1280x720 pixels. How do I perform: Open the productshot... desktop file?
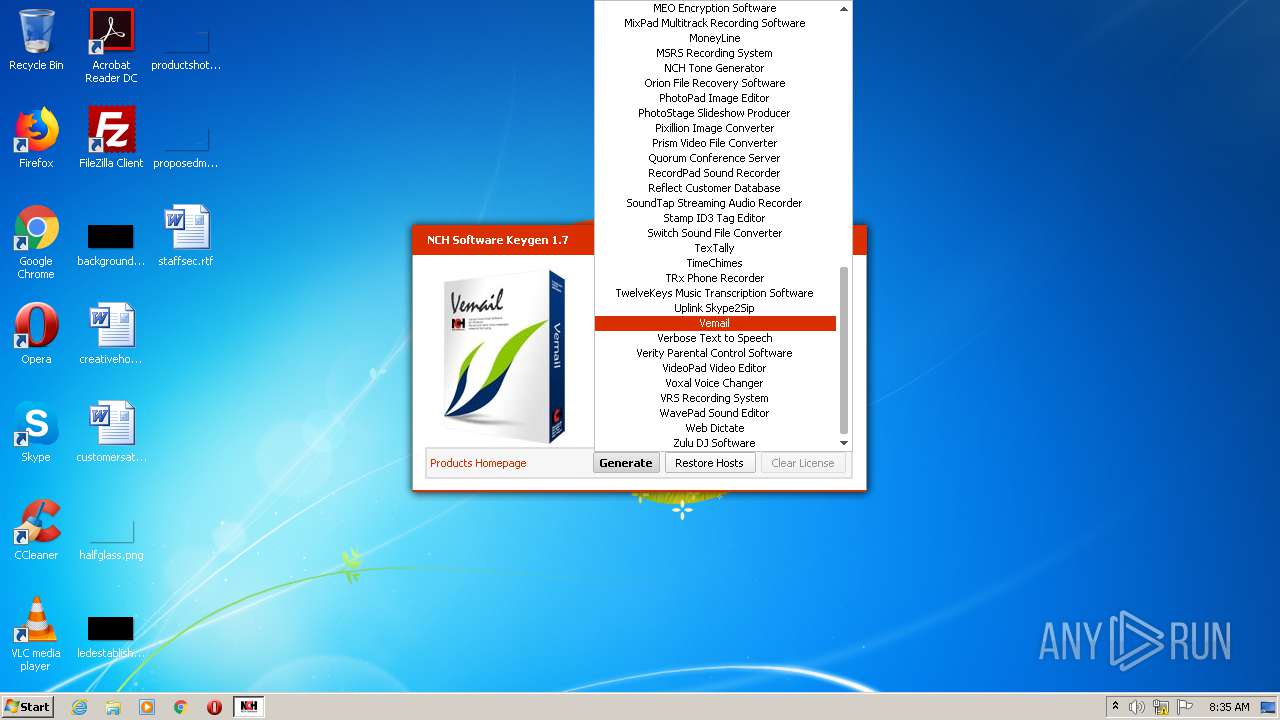(x=186, y=50)
